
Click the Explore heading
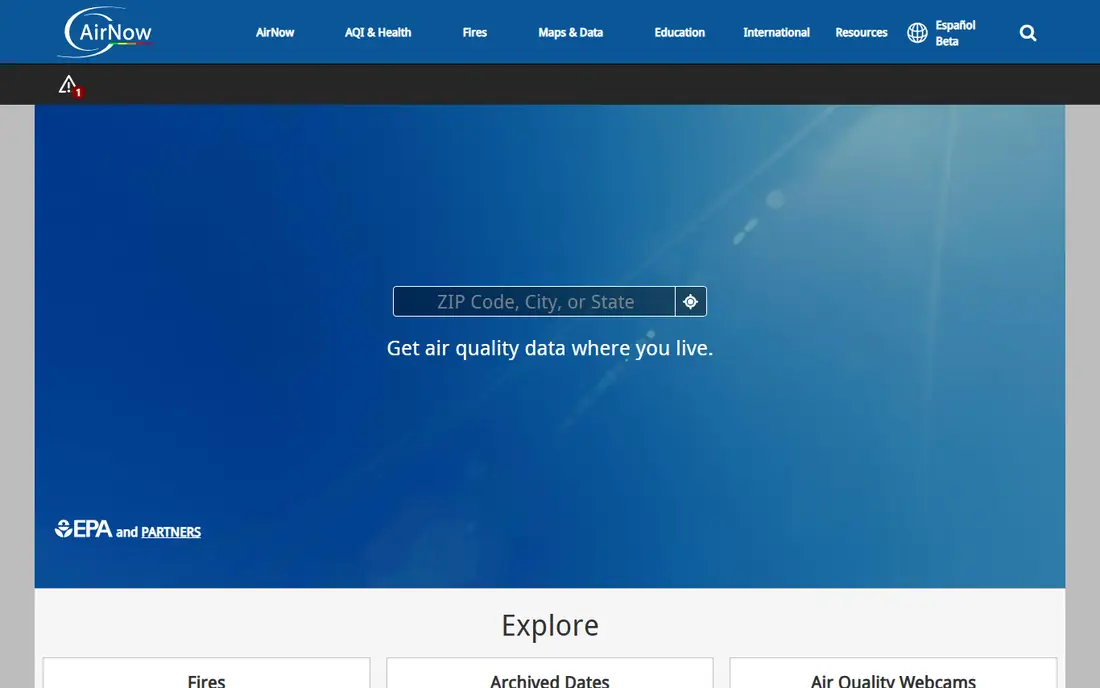click(550, 626)
